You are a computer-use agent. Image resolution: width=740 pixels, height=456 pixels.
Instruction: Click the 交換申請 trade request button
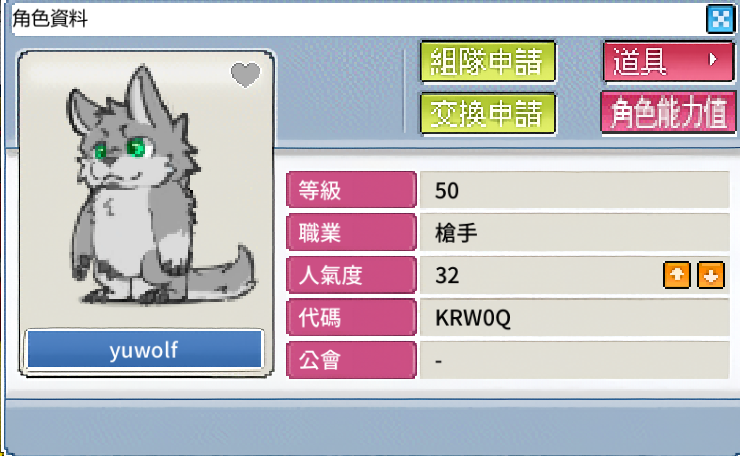click(488, 114)
